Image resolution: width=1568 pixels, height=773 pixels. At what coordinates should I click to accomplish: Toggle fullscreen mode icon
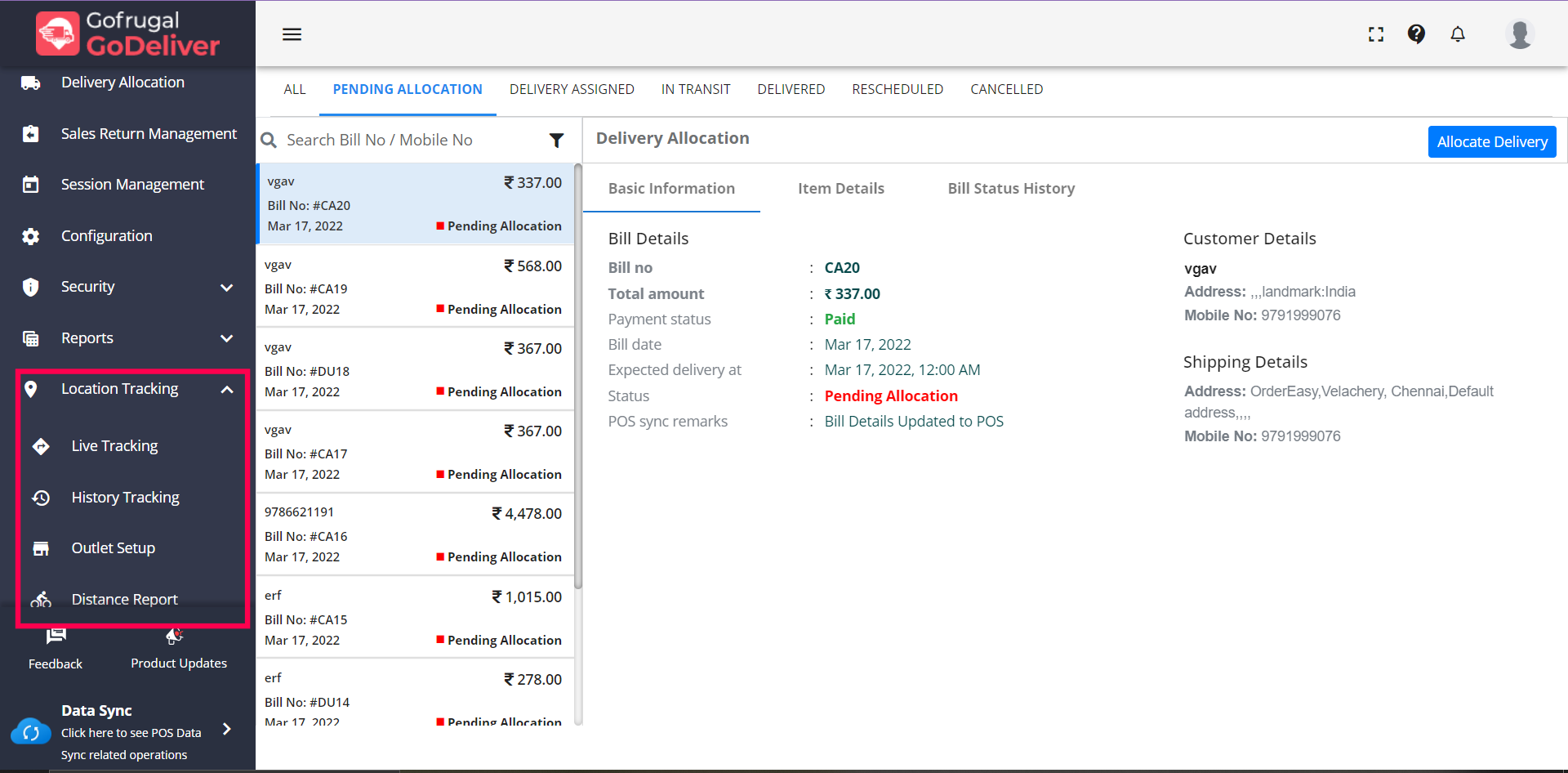tap(1376, 34)
